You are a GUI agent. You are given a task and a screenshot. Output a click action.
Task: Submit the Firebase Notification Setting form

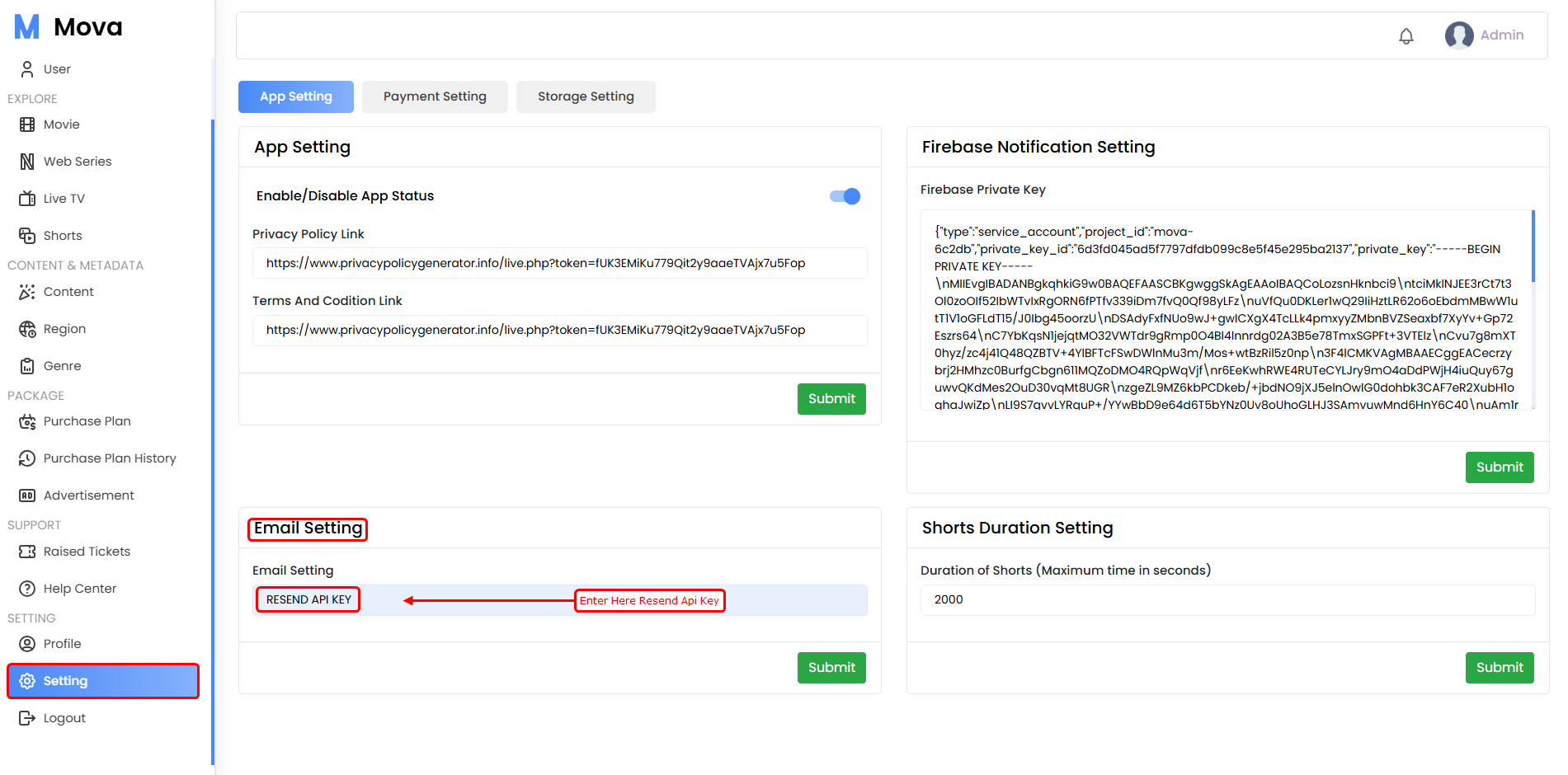pyautogui.click(x=1499, y=467)
